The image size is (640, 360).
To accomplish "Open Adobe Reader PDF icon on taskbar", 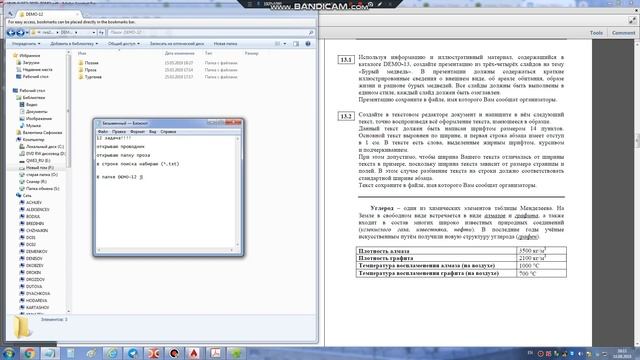I will (216, 353).
